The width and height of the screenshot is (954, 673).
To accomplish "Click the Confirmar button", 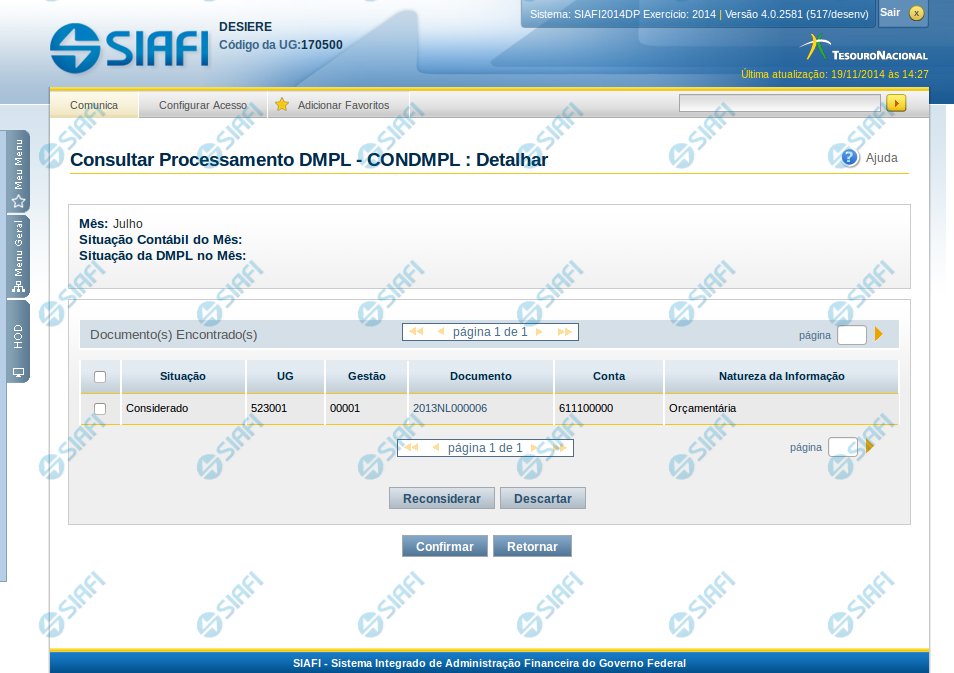I will click(444, 546).
